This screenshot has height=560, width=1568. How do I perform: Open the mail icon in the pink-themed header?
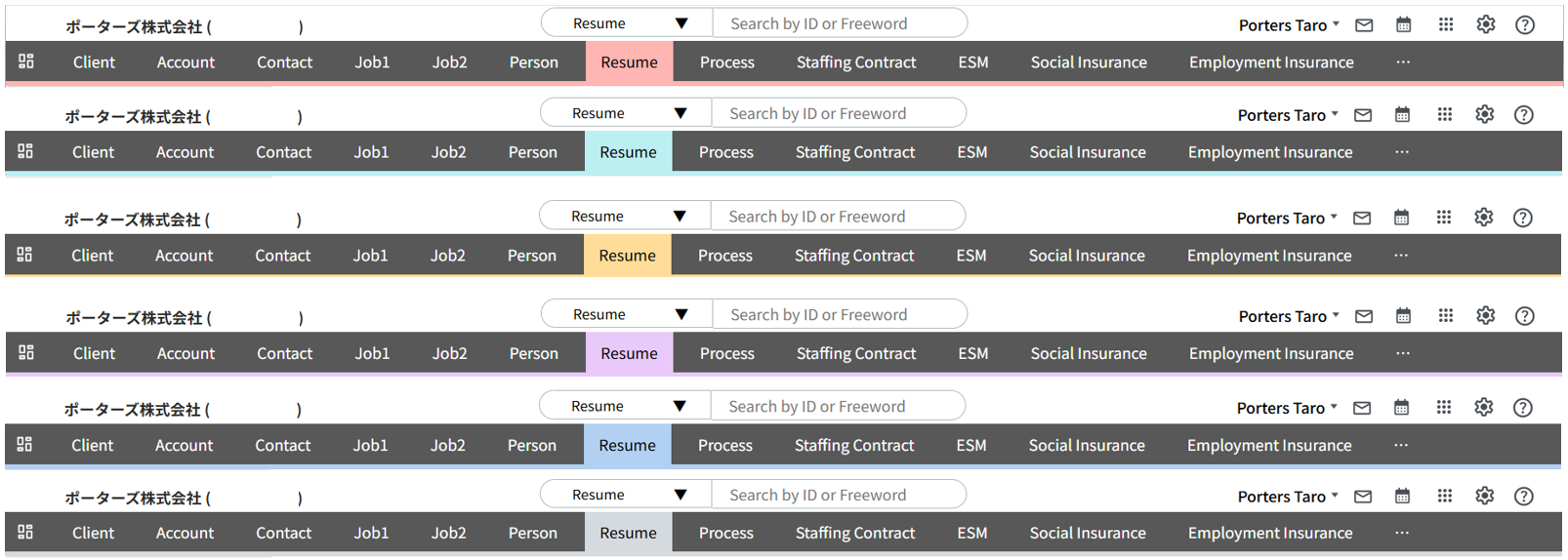1364,25
